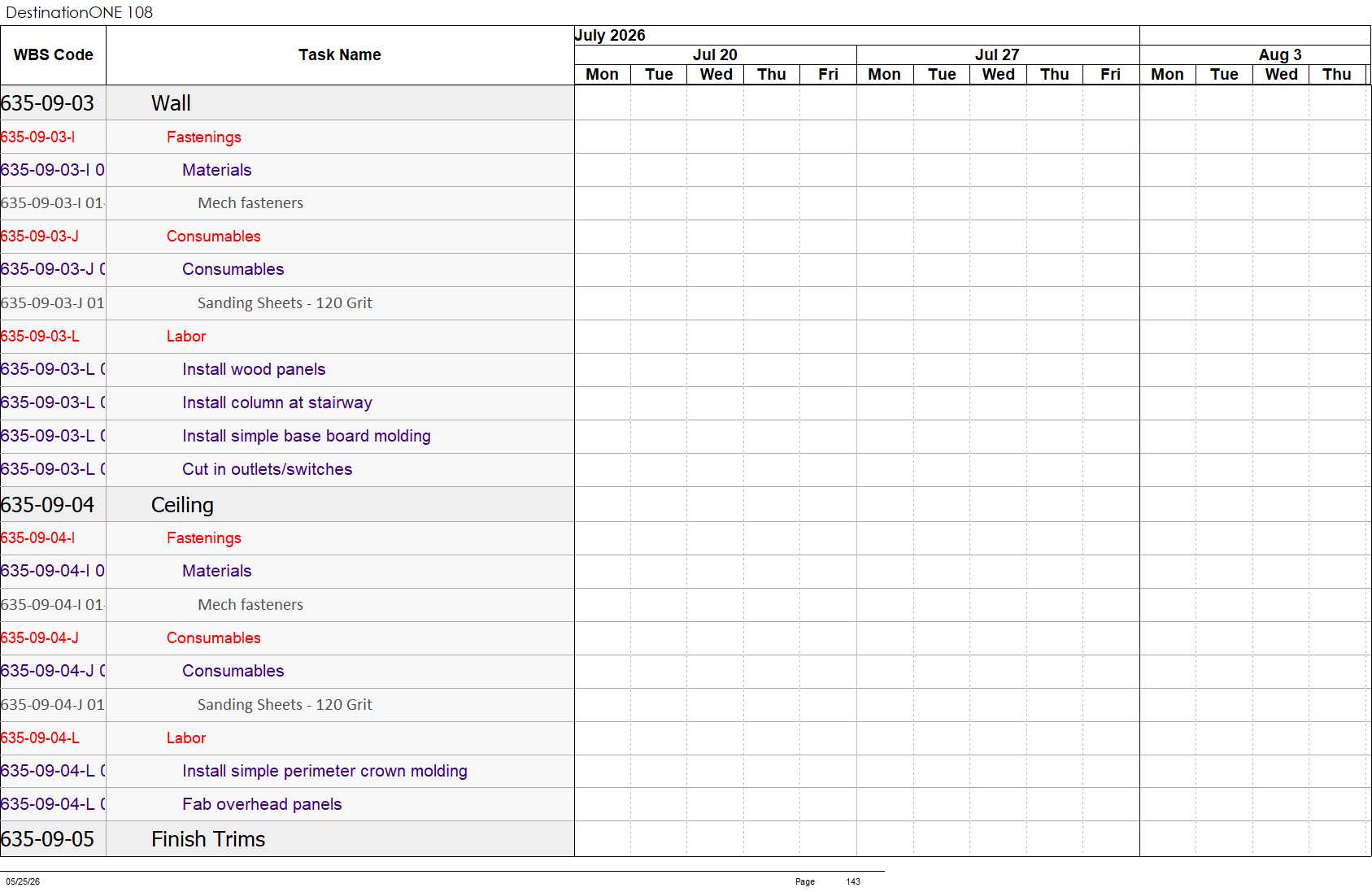Click WBS code beside Wall Sanding Sheets row
Image resolution: width=1372 pixels, height=892 pixels.
[x=52, y=303]
